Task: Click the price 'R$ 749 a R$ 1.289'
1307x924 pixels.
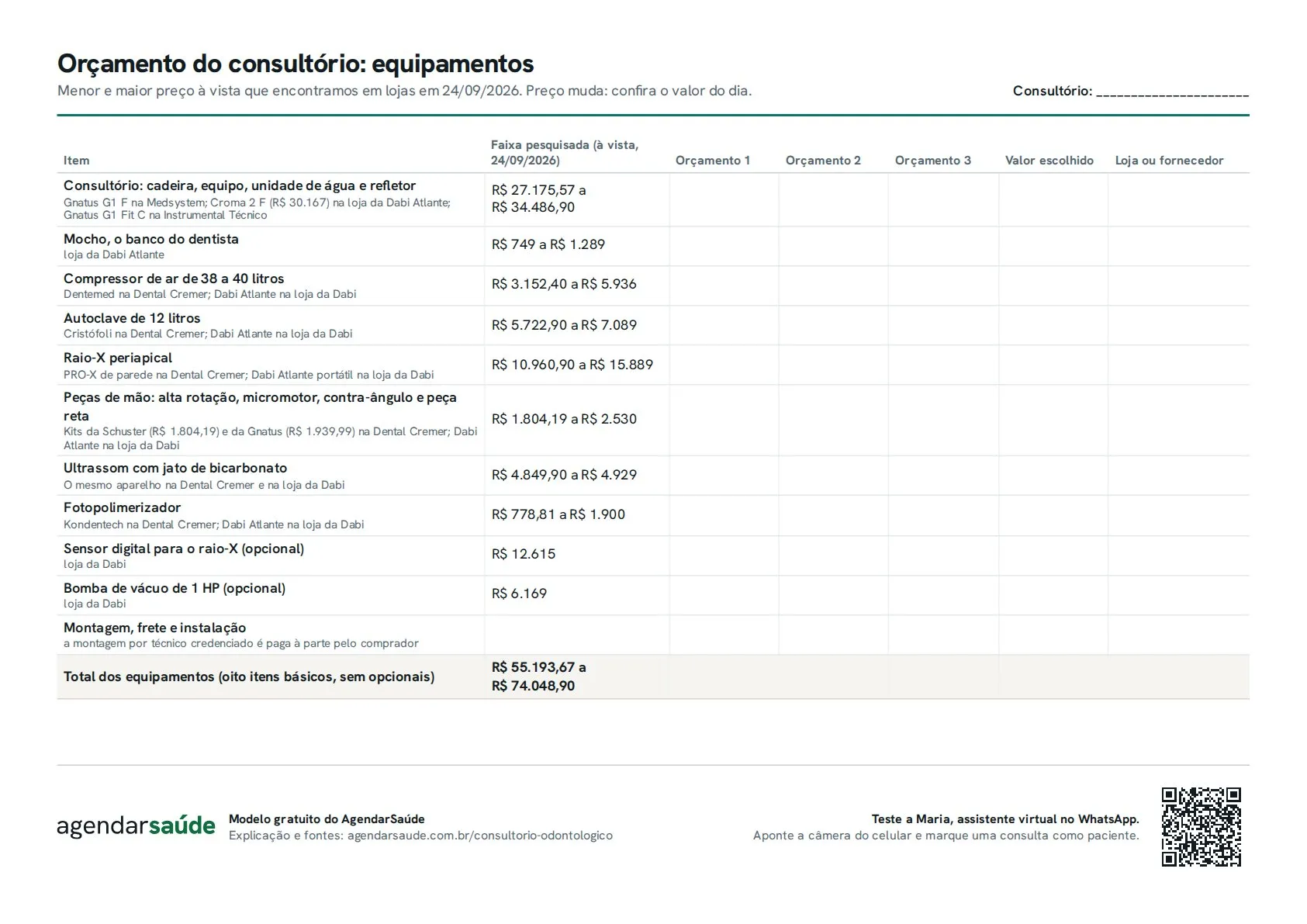Action: pyautogui.click(x=548, y=244)
